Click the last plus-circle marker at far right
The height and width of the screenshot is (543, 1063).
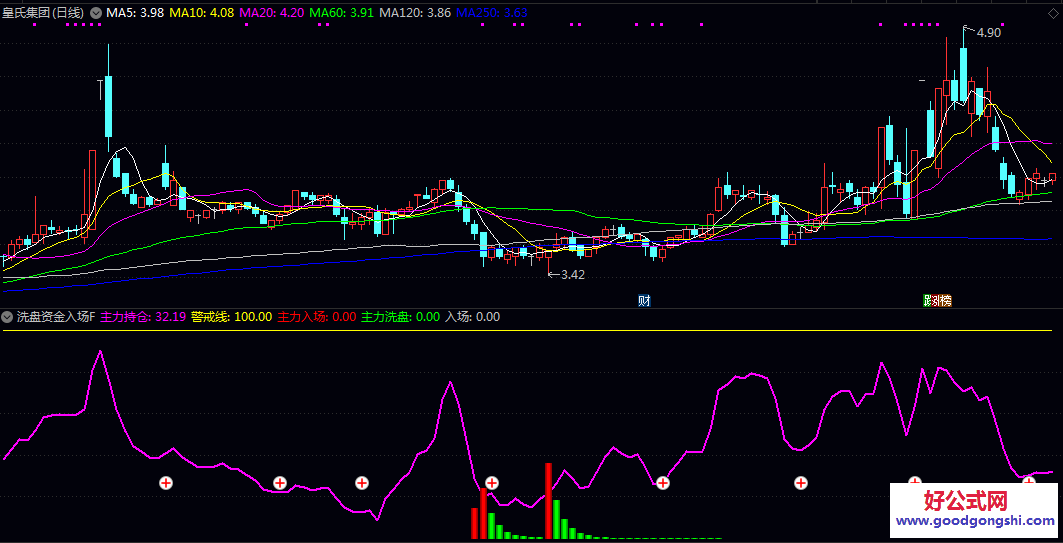(1029, 483)
